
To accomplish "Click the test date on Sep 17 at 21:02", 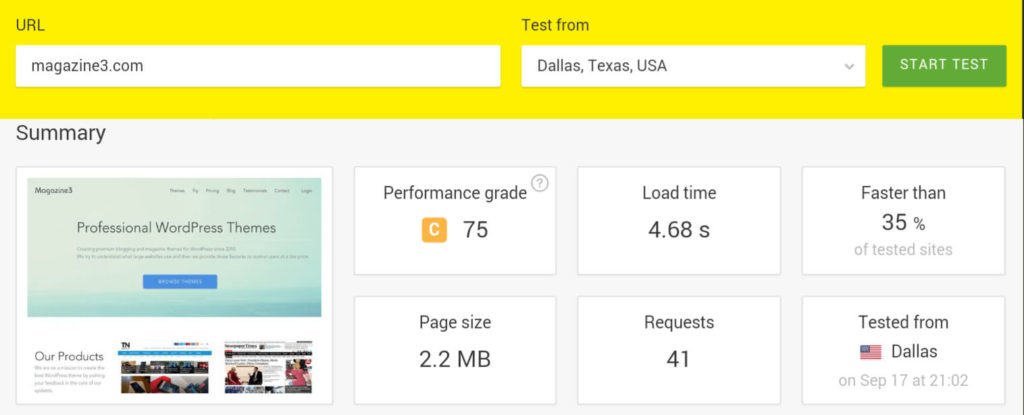I will click(x=903, y=380).
